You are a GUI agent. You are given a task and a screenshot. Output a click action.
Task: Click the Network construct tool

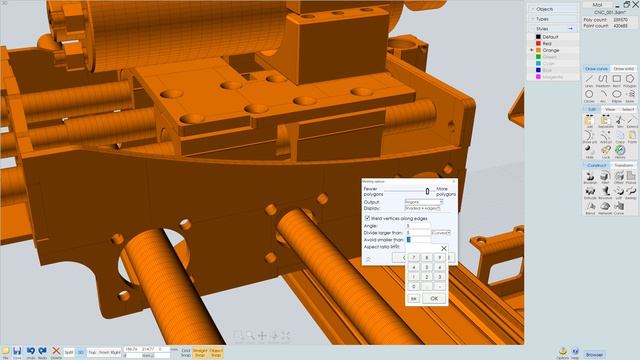[x=605, y=208]
